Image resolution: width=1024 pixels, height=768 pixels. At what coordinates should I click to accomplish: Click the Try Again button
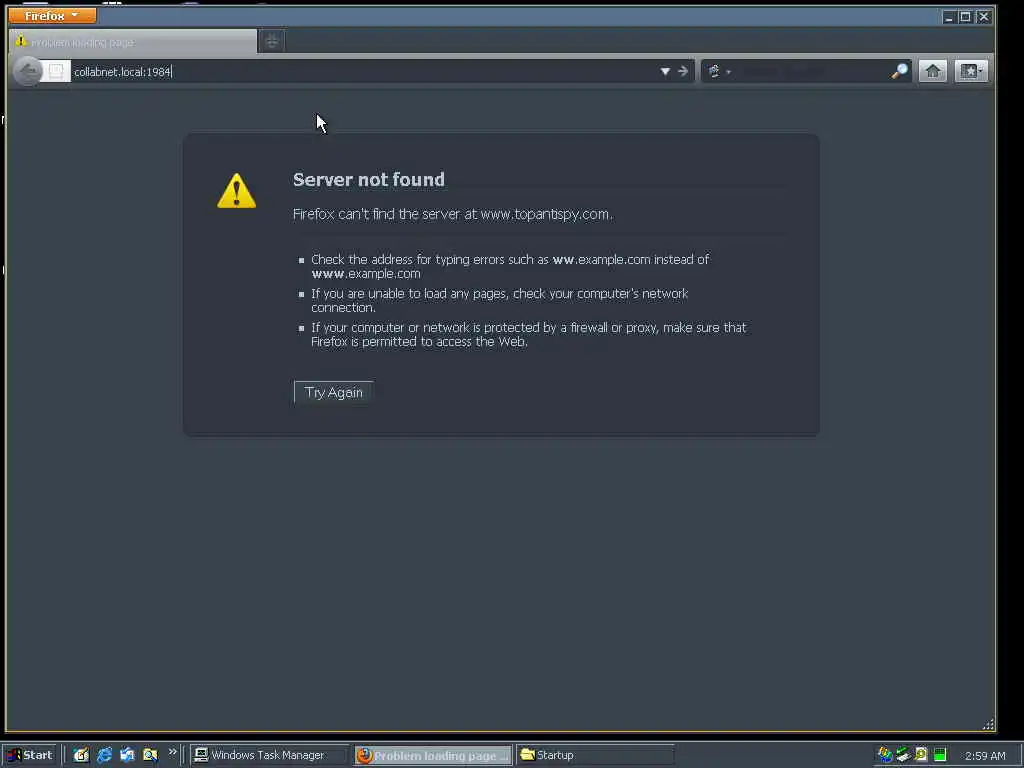(x=334, y=392)
